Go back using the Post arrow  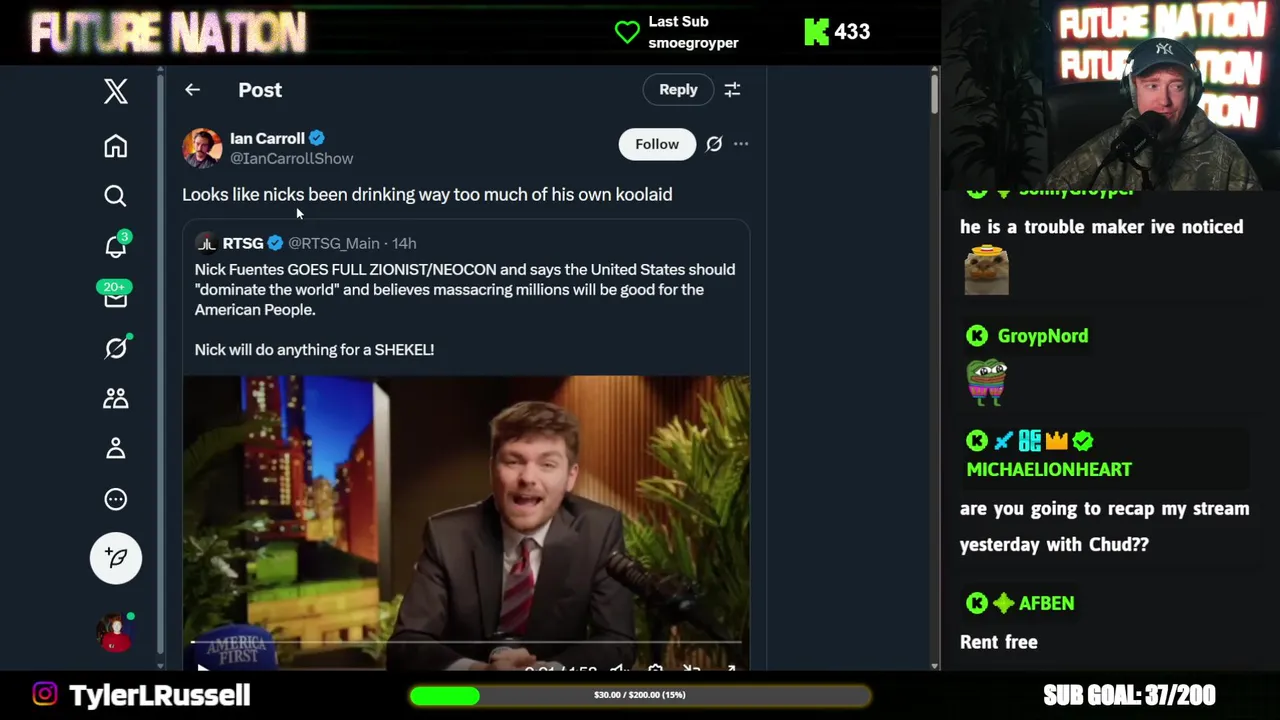[192, 90]
